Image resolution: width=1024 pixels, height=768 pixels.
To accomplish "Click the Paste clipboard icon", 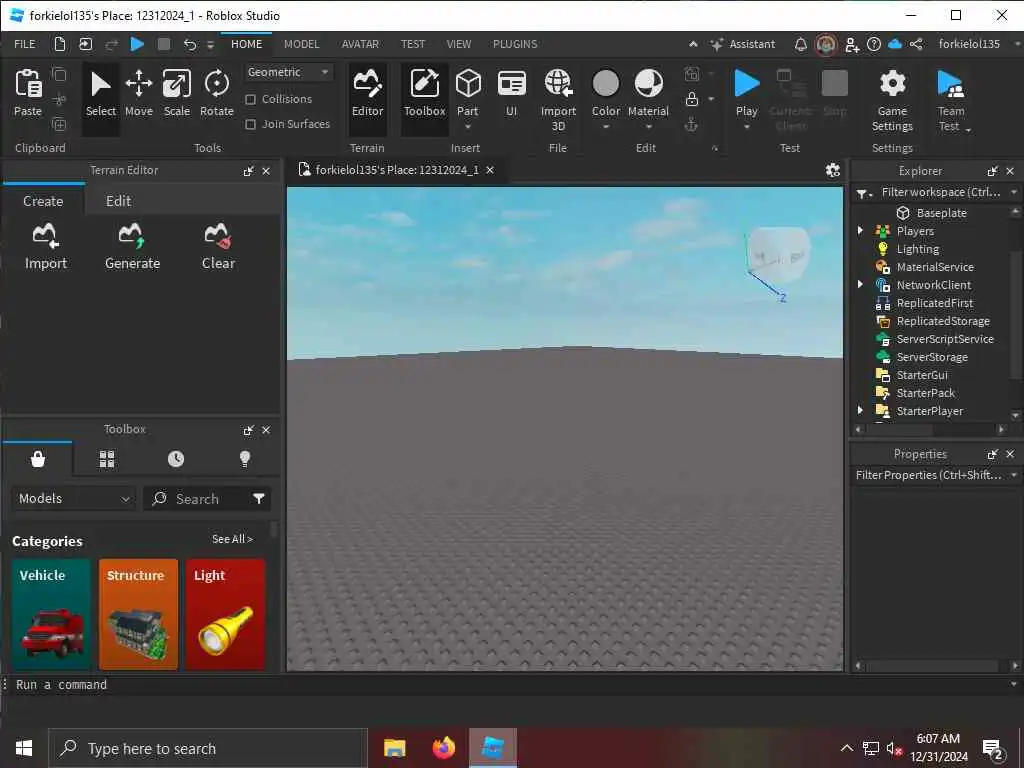I will 28,93.
